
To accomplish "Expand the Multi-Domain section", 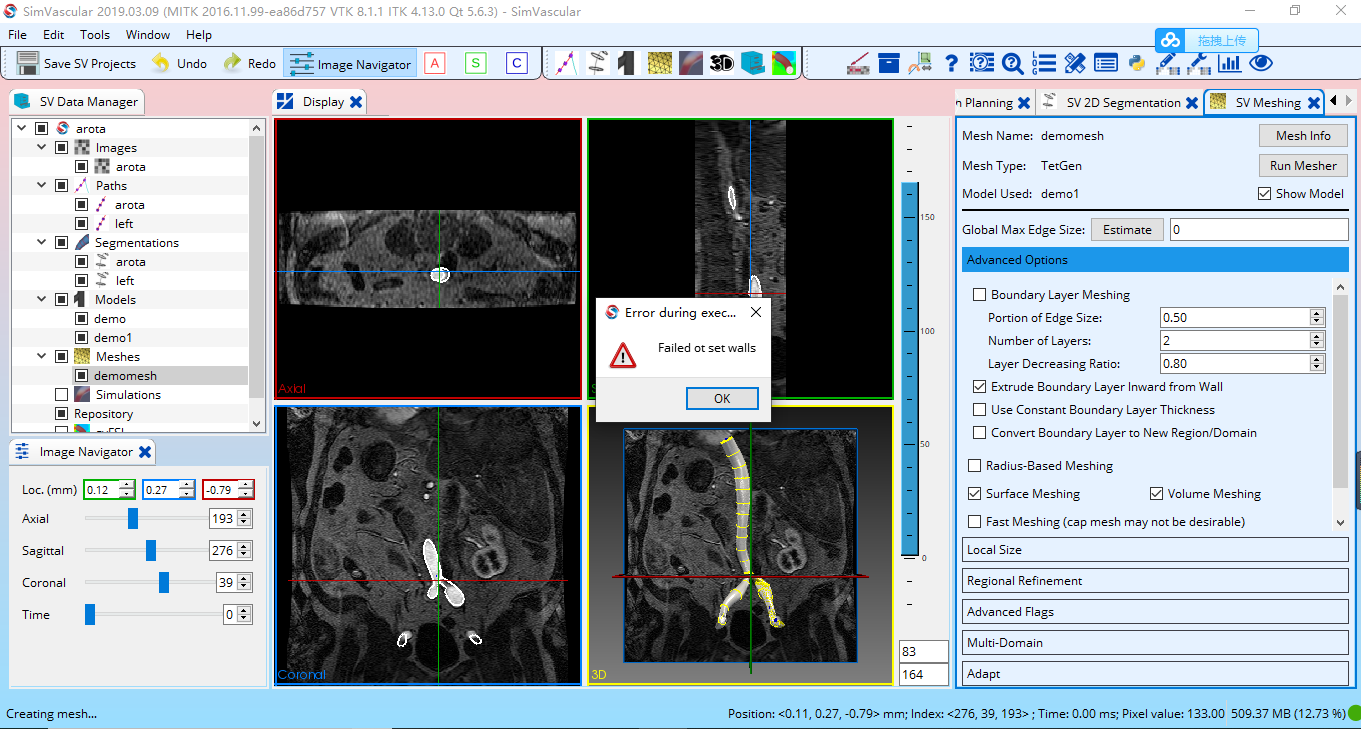I will click(x=1155, y=643).
